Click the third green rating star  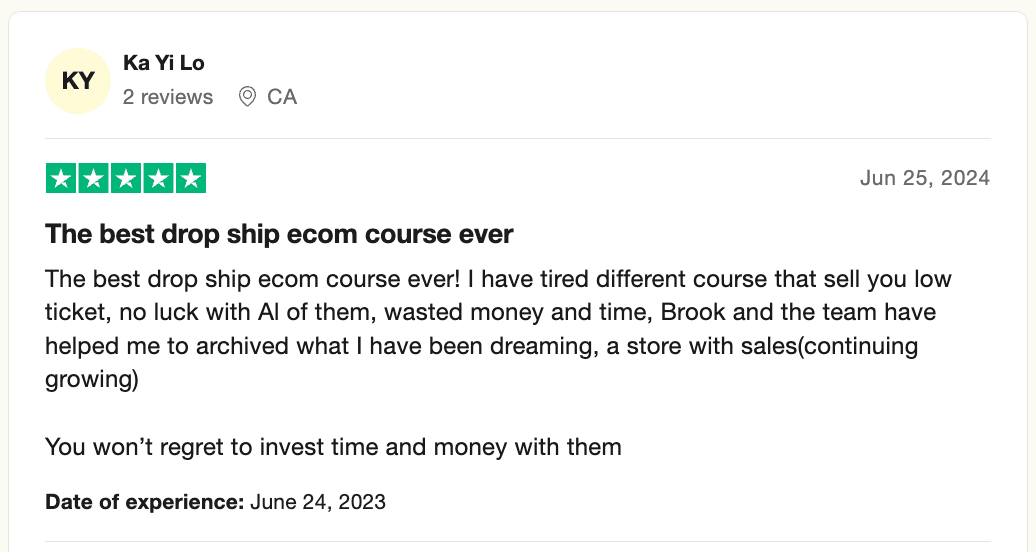click(x=126, y=179)
